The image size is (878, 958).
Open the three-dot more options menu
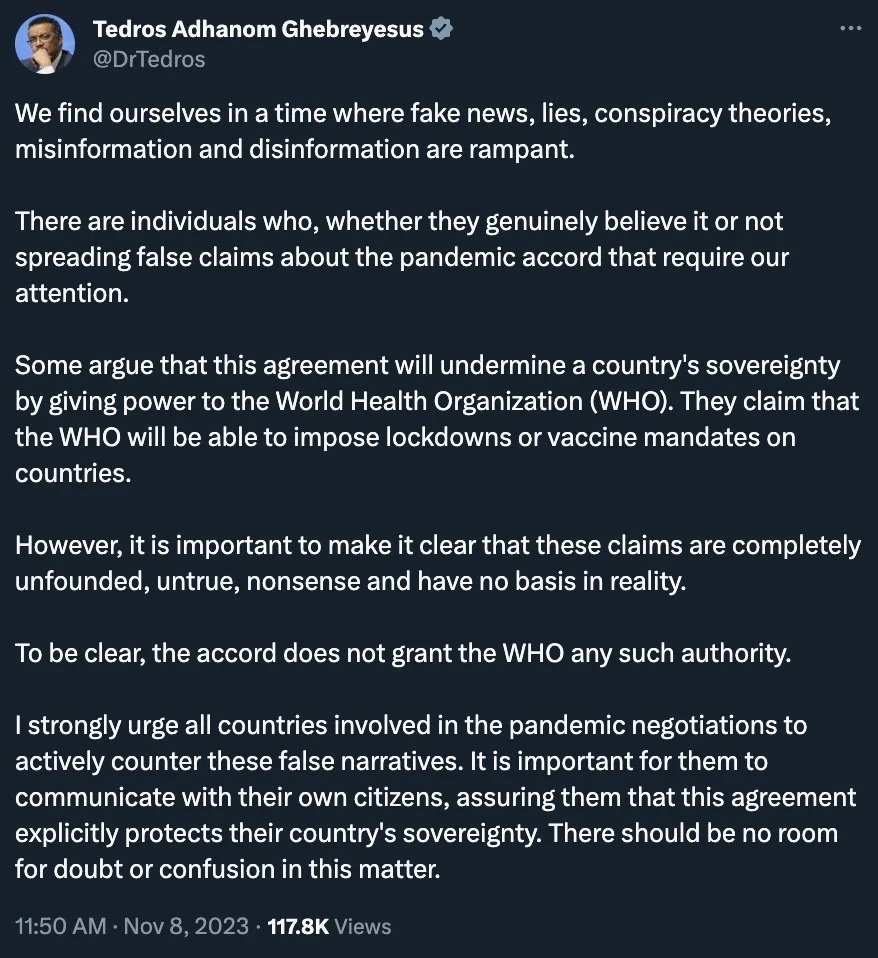tap(850, 28)
